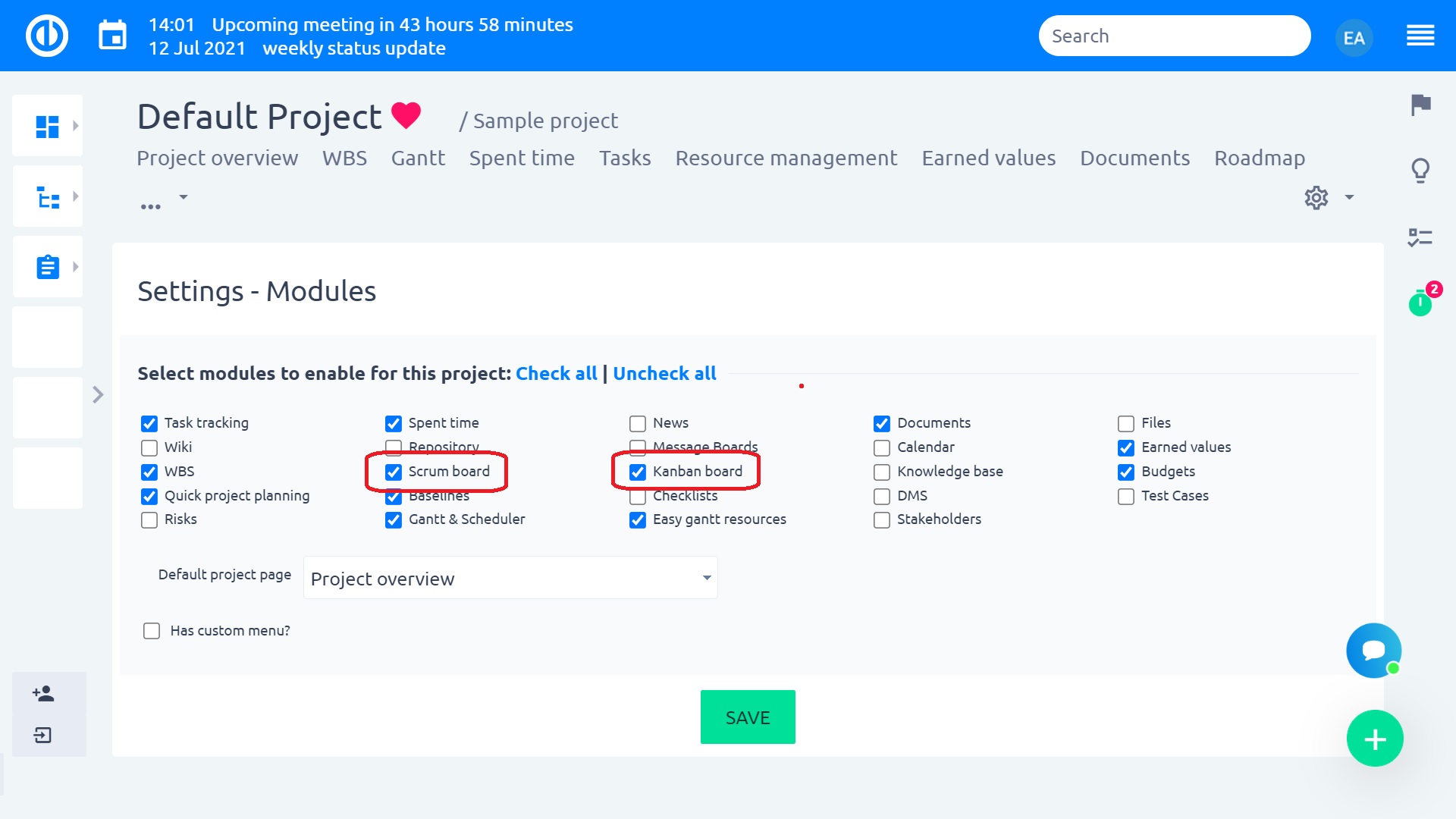This screenshot has width=1456, height=819.
Task: Uncheck the Gantt & Scheduler module
Action: point(393,519)
